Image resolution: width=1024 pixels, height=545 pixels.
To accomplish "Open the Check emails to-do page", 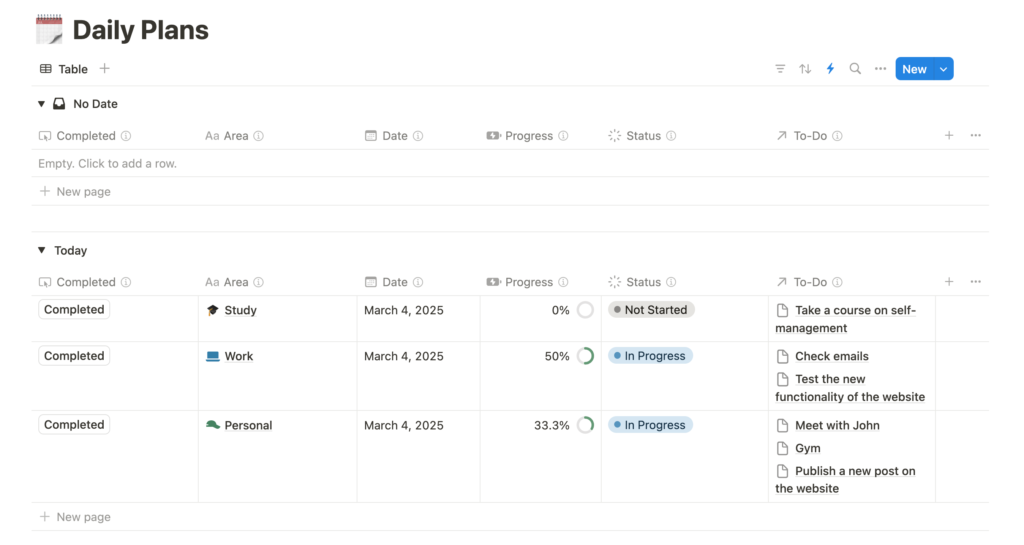I will [831, 356].
